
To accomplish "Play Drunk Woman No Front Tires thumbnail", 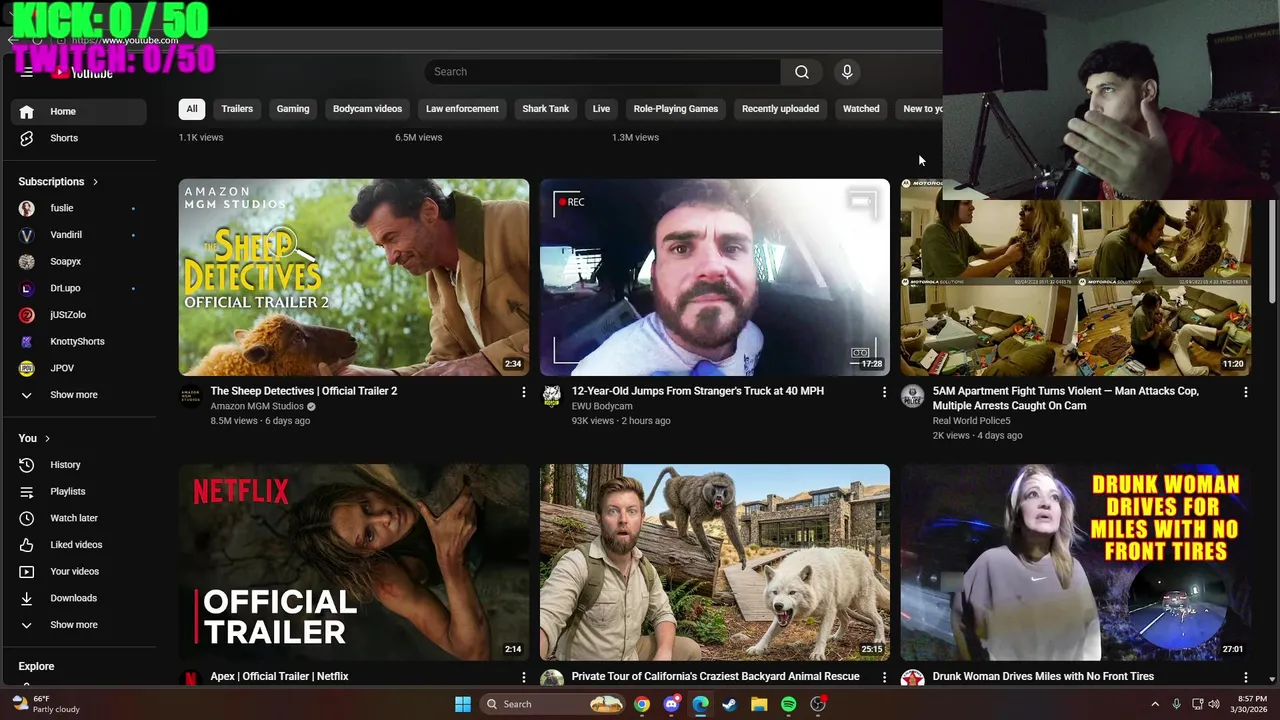I will [1075, 562].
